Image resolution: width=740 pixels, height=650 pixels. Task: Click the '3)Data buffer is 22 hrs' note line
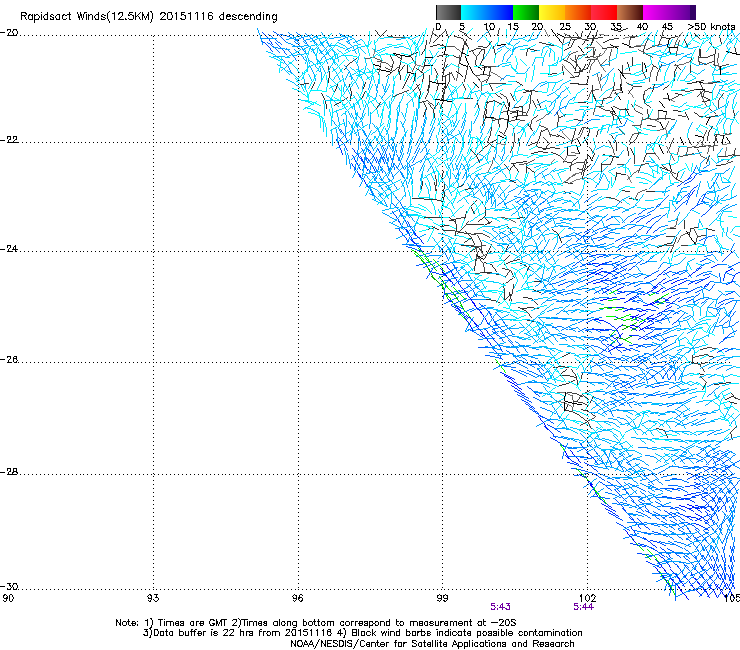tap(362, 633)
